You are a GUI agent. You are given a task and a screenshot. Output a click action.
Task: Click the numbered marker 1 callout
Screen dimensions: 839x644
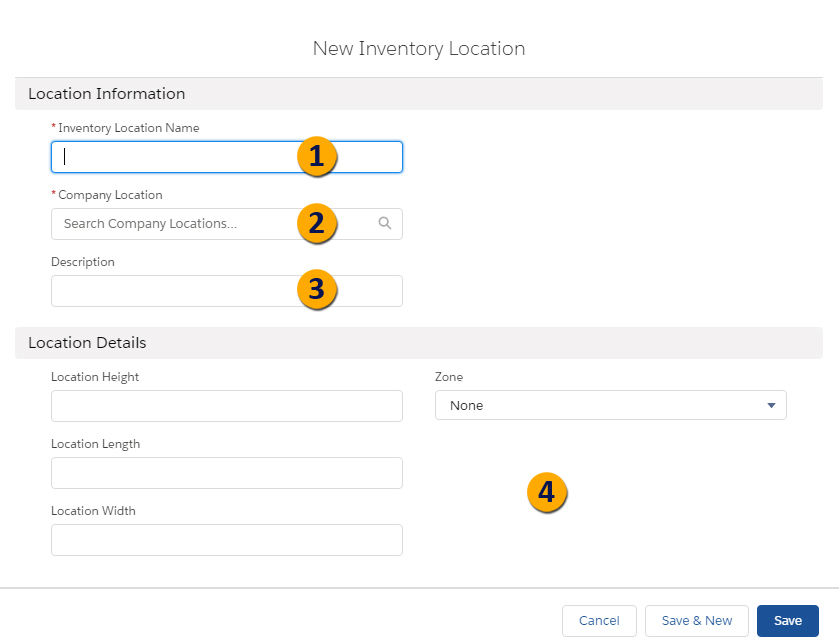click(316, 157)
